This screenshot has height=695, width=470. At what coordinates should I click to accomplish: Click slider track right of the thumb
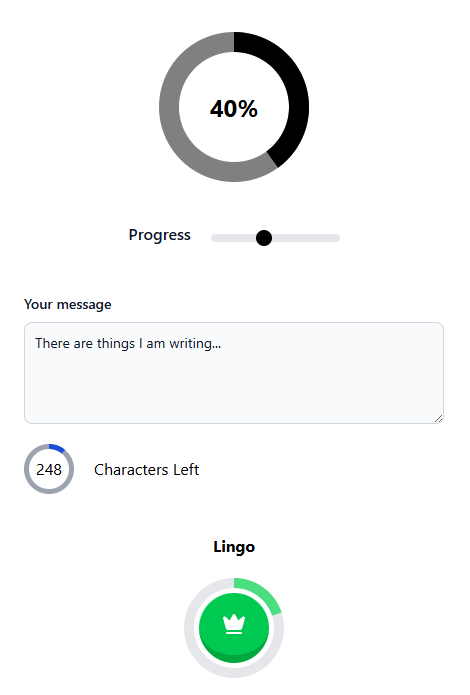306,238
